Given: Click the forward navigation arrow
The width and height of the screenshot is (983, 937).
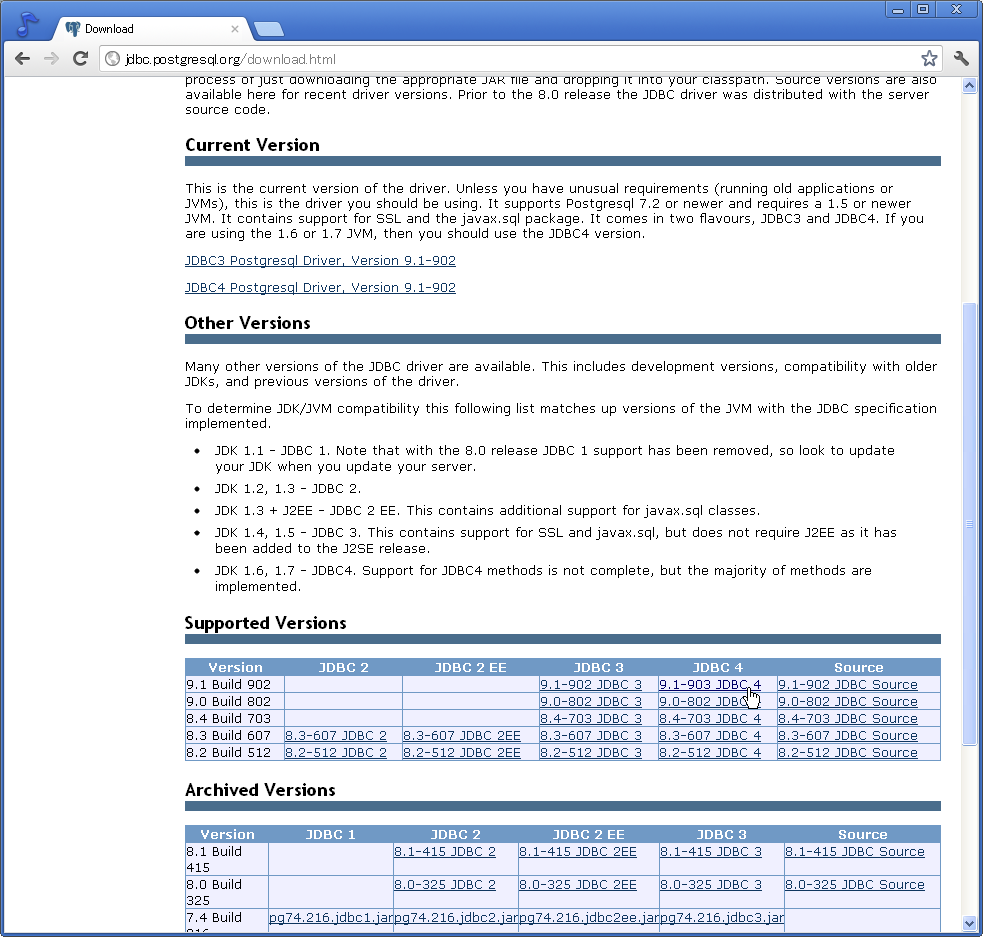Looking at the screenshot, I should 51,58.
